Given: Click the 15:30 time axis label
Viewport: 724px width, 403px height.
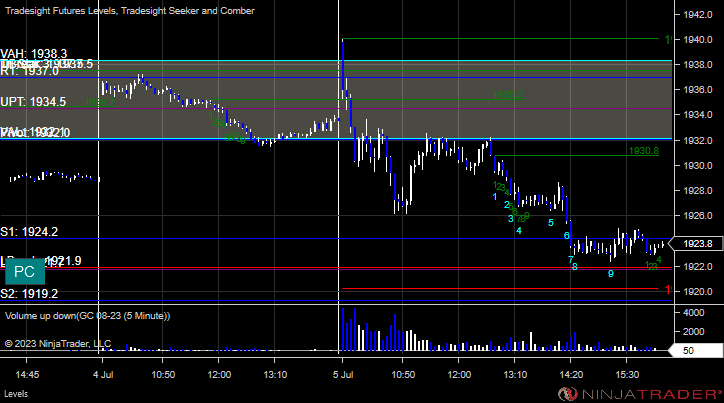Looking at the screenshot, I should tap(627, 374).
